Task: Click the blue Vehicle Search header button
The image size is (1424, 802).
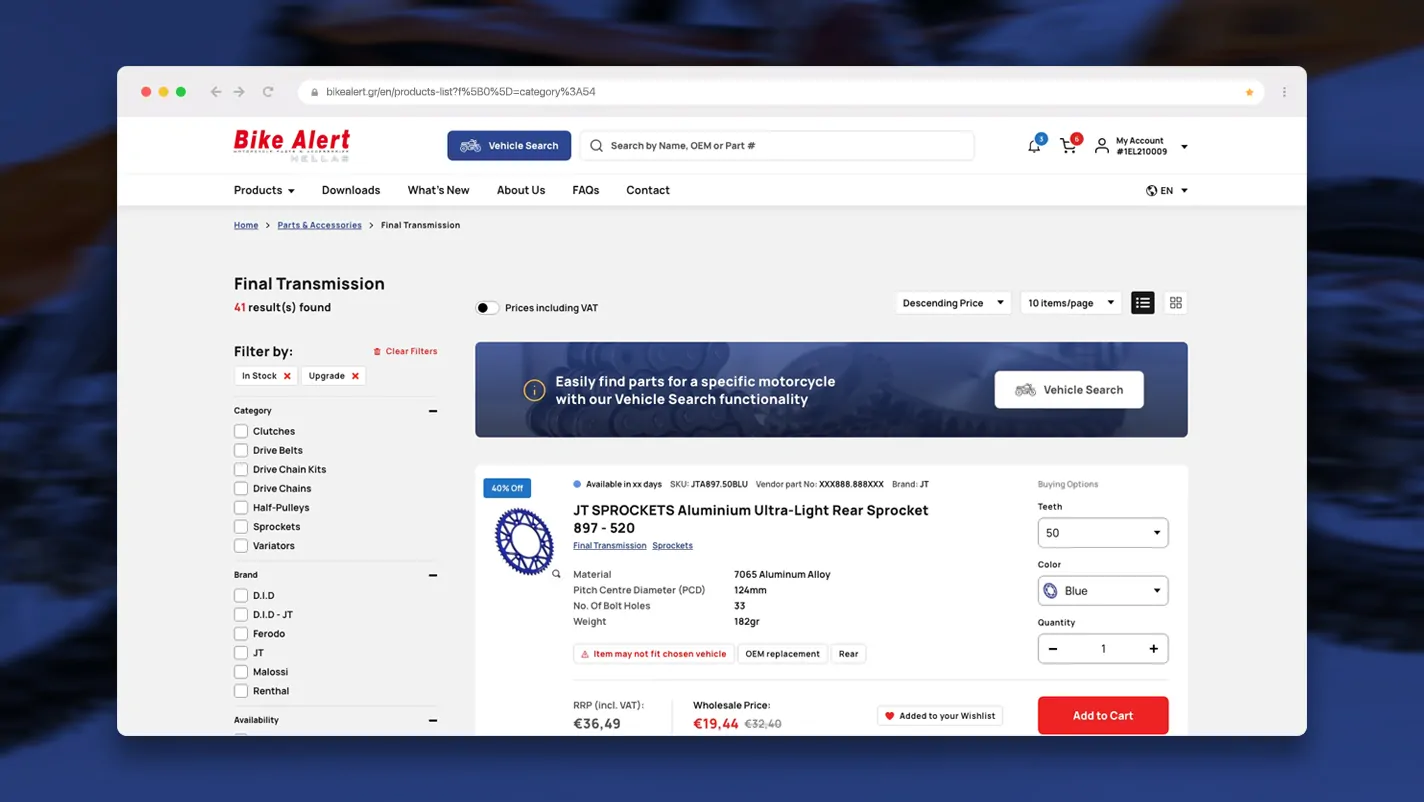Action: pyautogui.click(x=509, y=146)
